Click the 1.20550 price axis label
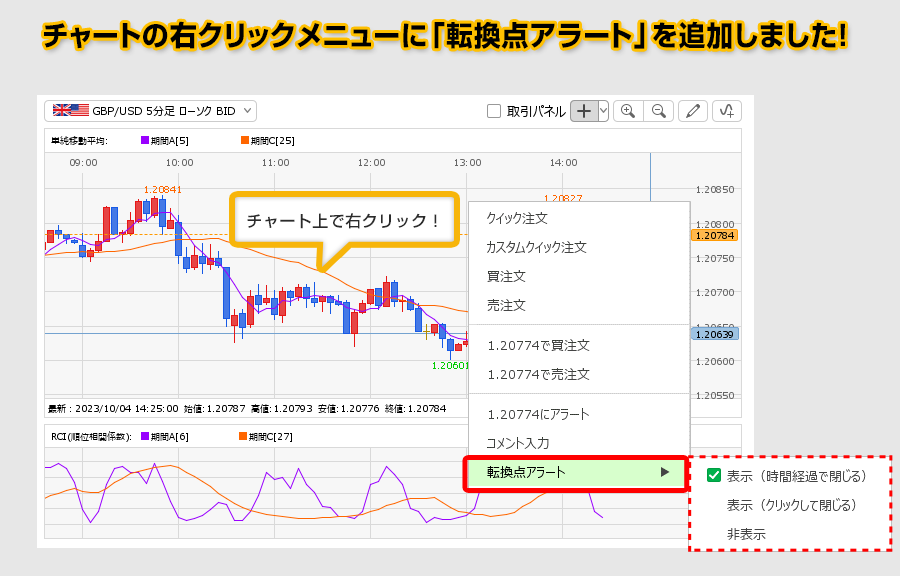The image size is (900, 576). pos(715,395)
